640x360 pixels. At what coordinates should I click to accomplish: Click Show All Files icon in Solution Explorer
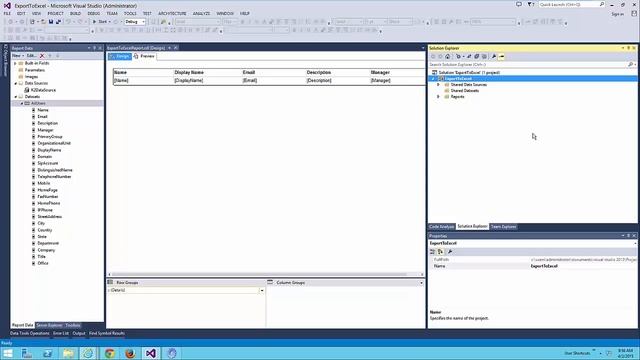[484, 56]
